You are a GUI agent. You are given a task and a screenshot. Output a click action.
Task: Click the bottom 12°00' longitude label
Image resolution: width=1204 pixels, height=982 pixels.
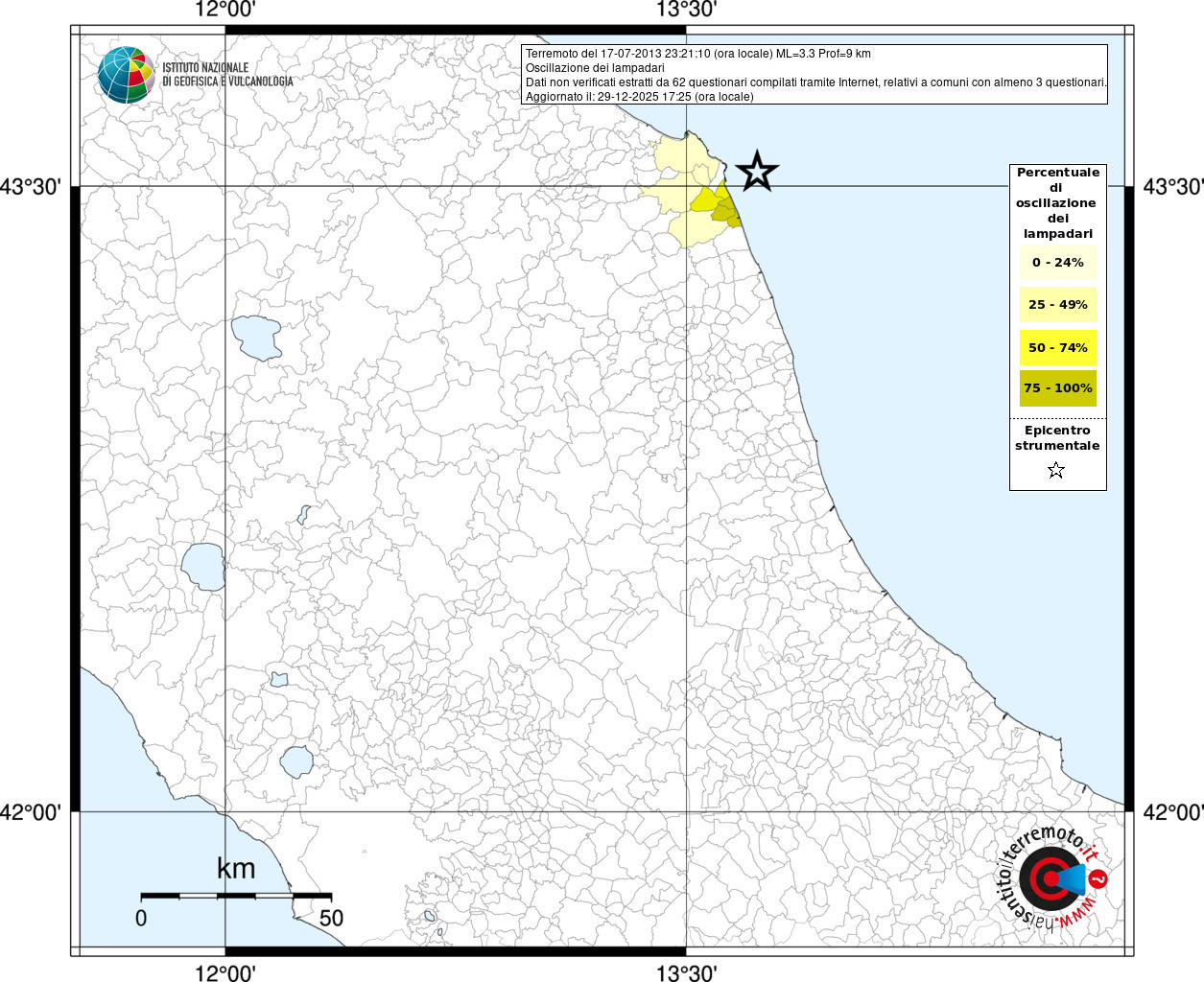pyautogui.click(x=225, y=972)
